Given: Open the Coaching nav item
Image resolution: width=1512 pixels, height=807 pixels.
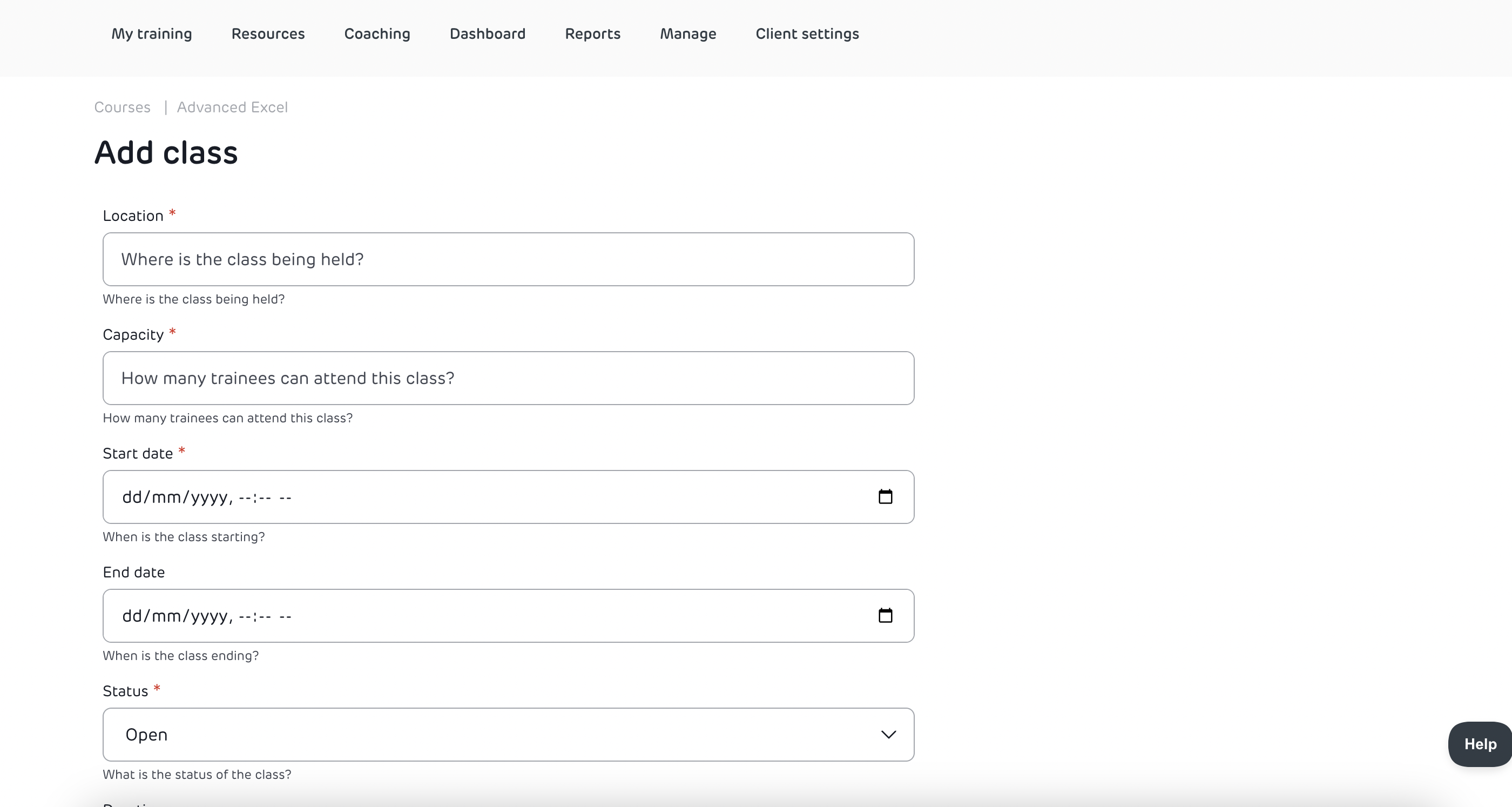Looking at the screenshot, I should click(377, 34).
